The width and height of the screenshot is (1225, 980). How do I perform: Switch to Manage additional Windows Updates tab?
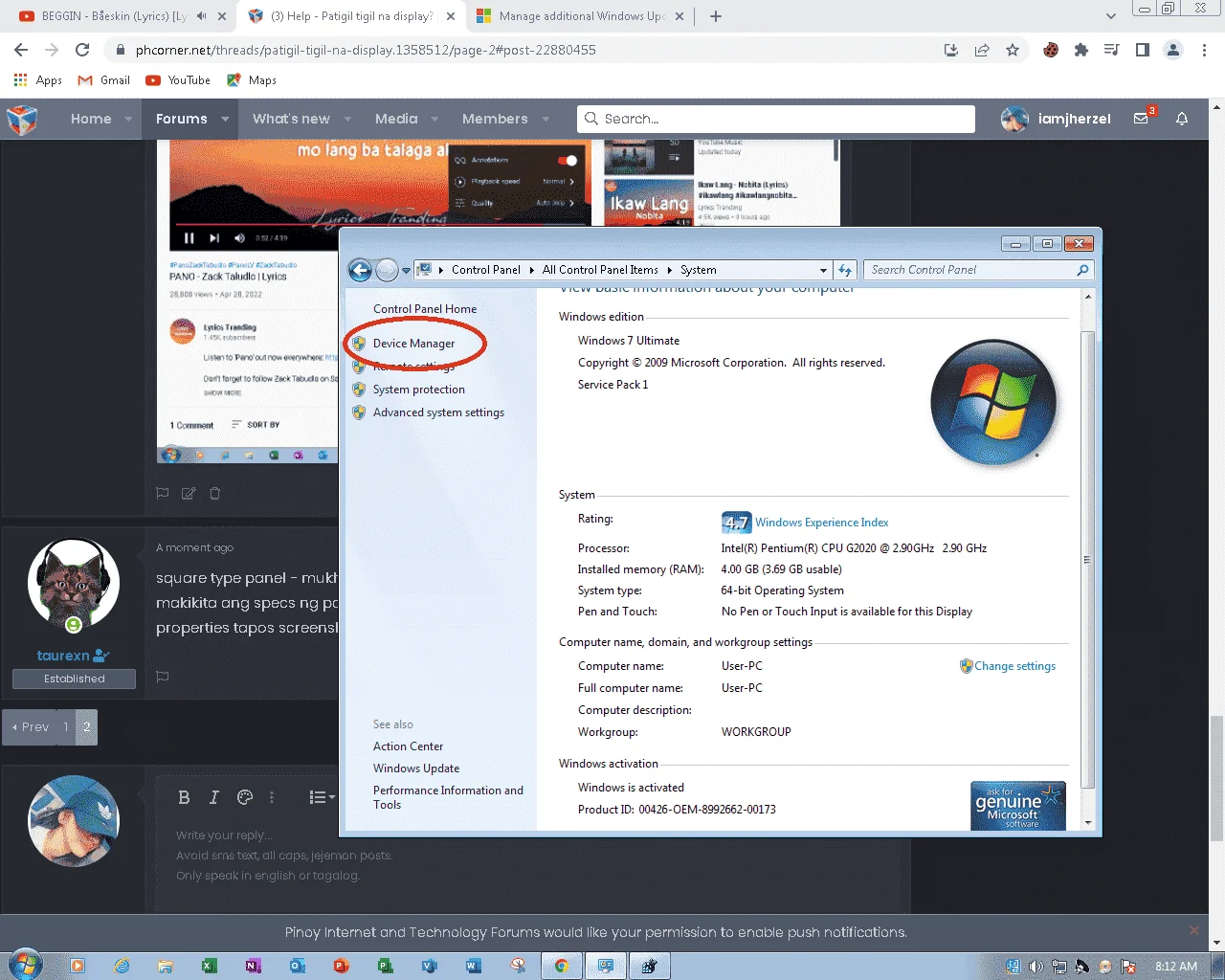pos(581,16)
